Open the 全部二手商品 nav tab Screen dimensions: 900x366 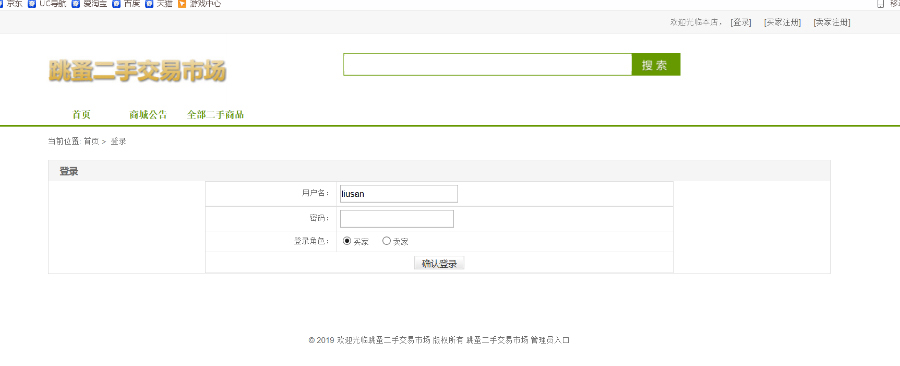coord(215,115)
